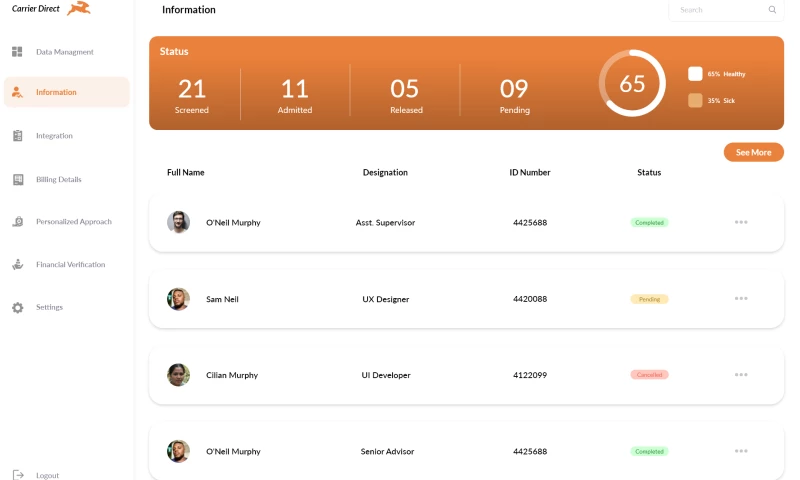Viewport: 800px width, 480px height.
Task: Click the Logout arrow icon
Action: [17, 475]
